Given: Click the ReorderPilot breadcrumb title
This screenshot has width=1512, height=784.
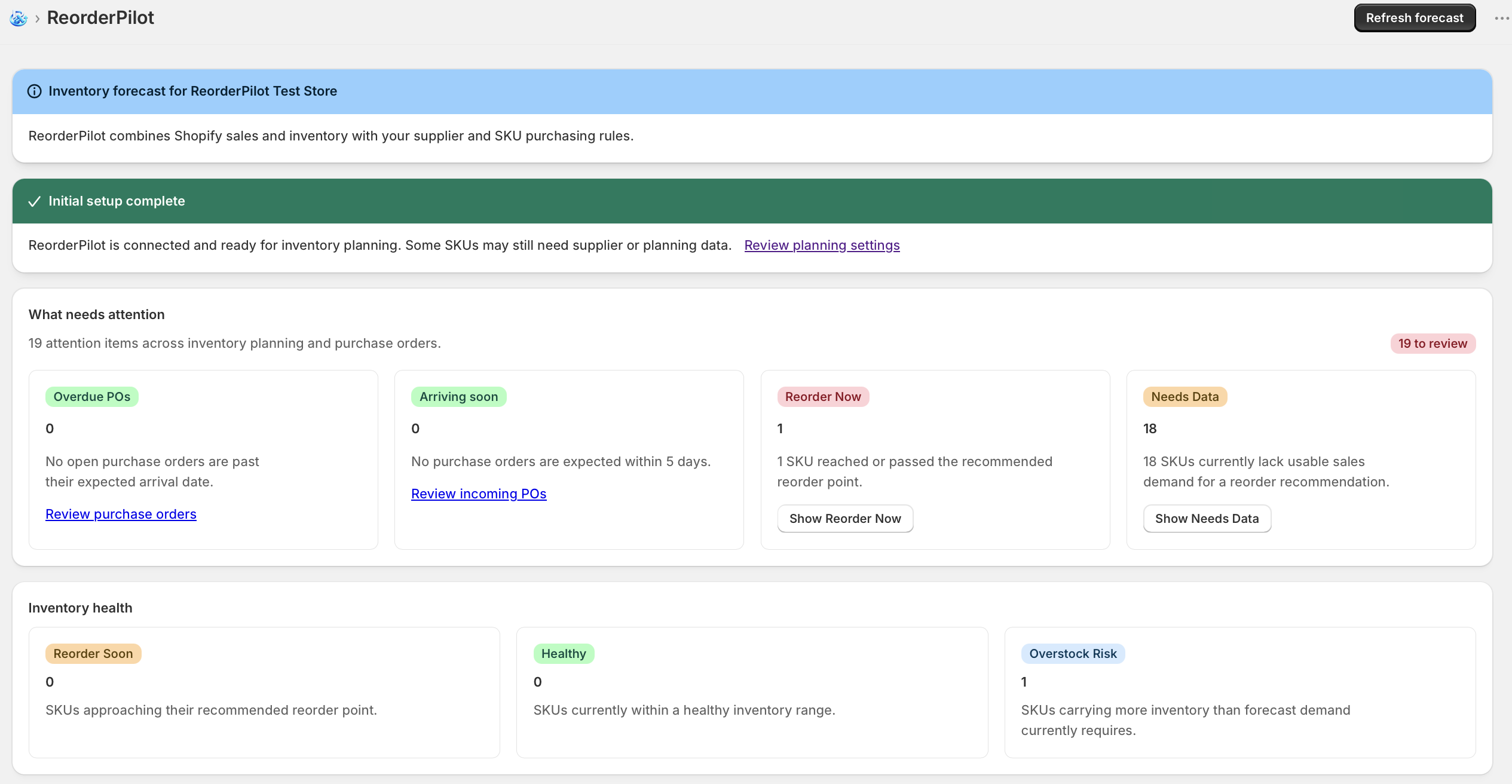Looking at the screenshot, I should 100,18.
